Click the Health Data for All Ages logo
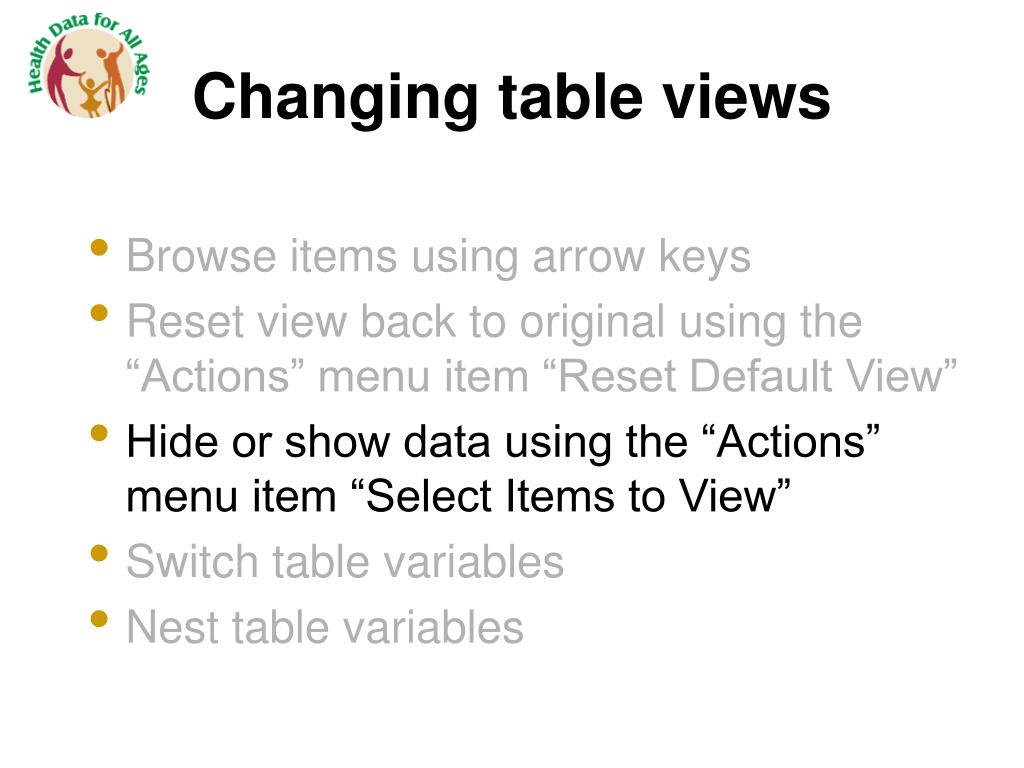Screen dimensions: 1024x768 (89, 65)
